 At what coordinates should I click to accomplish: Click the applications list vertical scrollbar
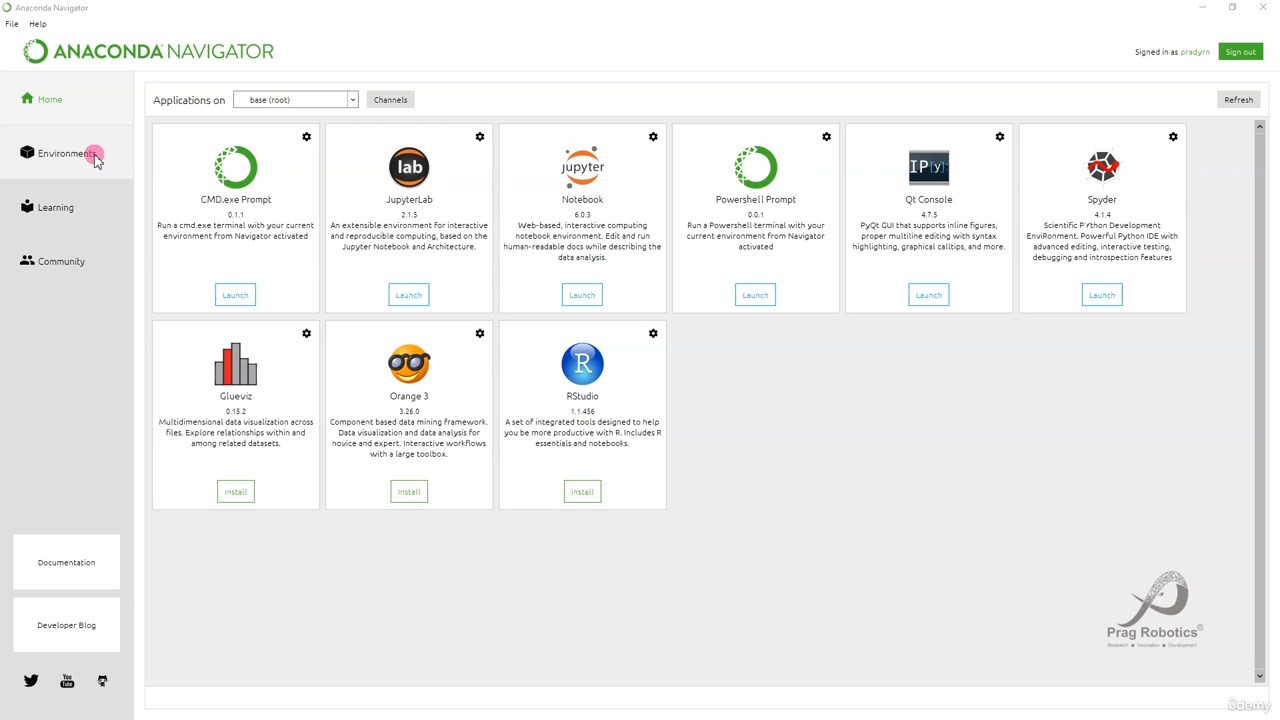(x=1260, y=401)
